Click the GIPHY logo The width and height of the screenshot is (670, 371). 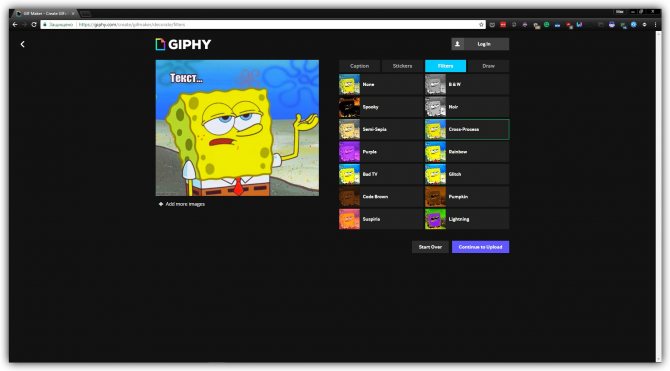pos(183,44)
